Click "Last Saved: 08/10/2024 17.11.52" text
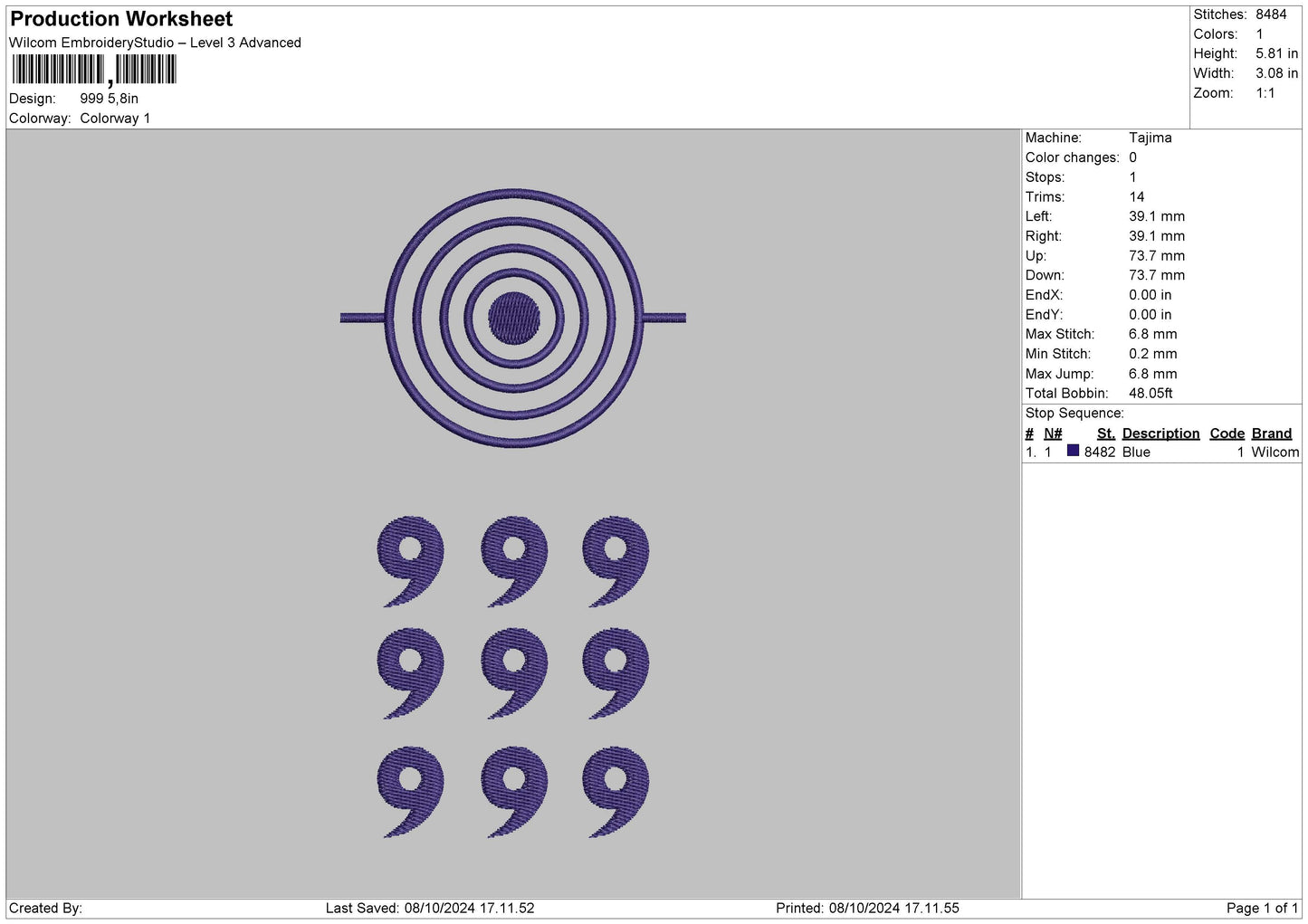The width and height of the screenshot is (1308, 924). point(430,909)
